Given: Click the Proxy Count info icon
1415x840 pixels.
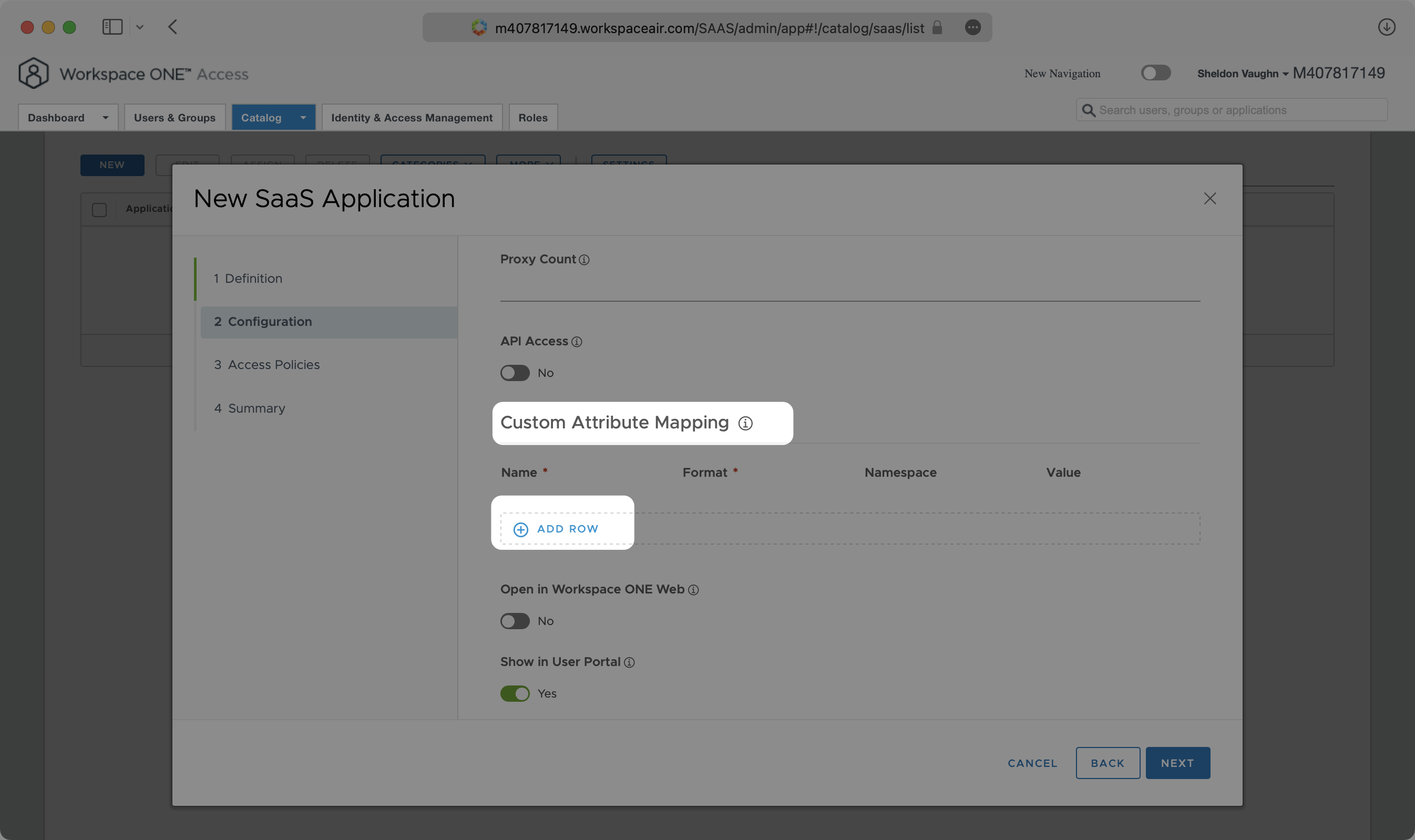Looking at the screenshot, I should (x=584, y=260).
